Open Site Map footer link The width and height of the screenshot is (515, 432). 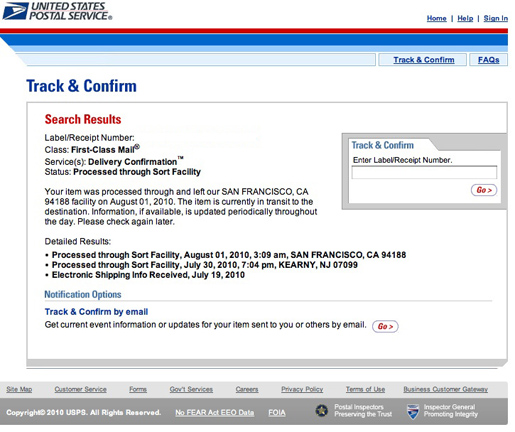(19, 389)
